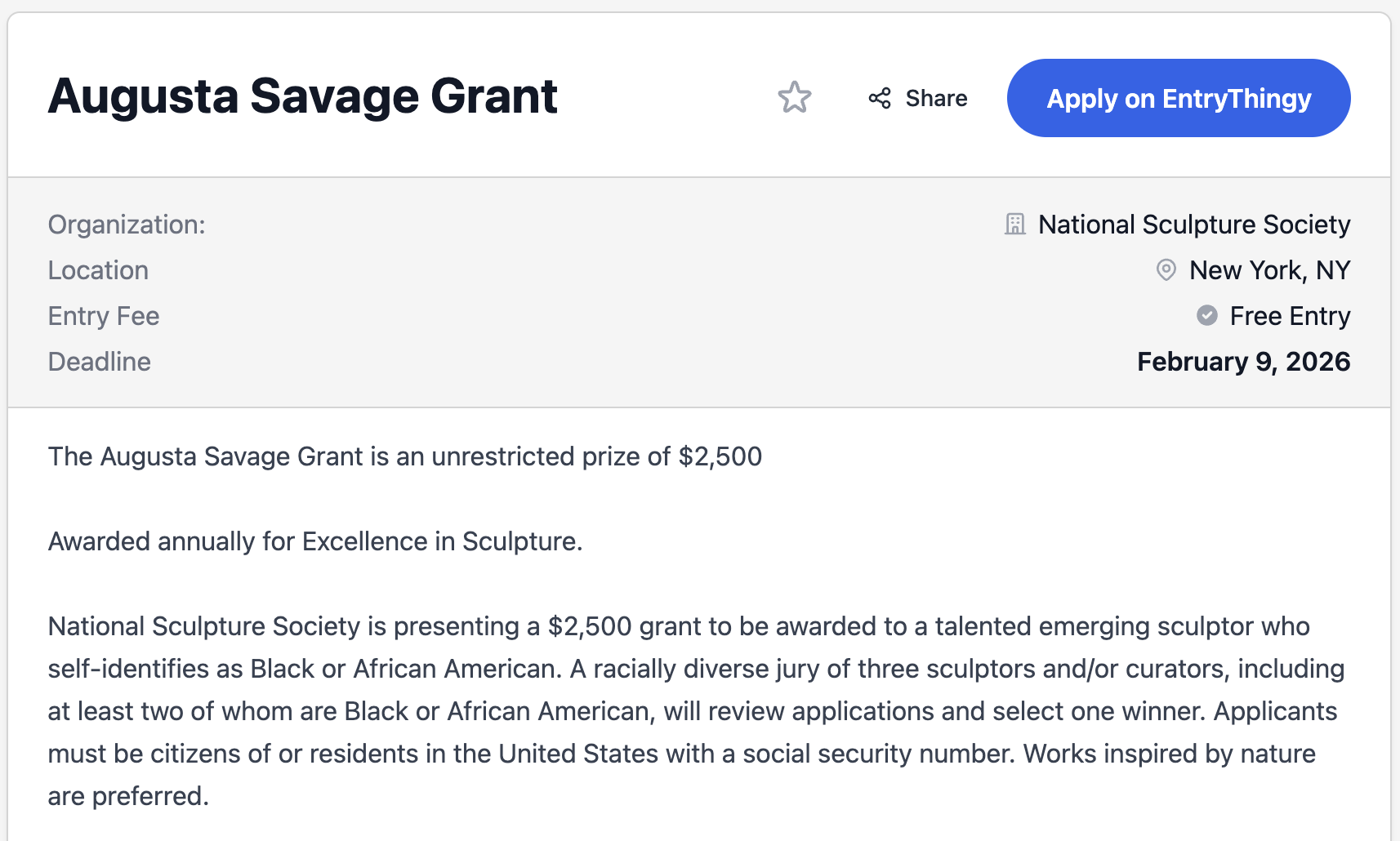Click the Free Entry text
The image size is (1400, 841).
coord(1290,316)
